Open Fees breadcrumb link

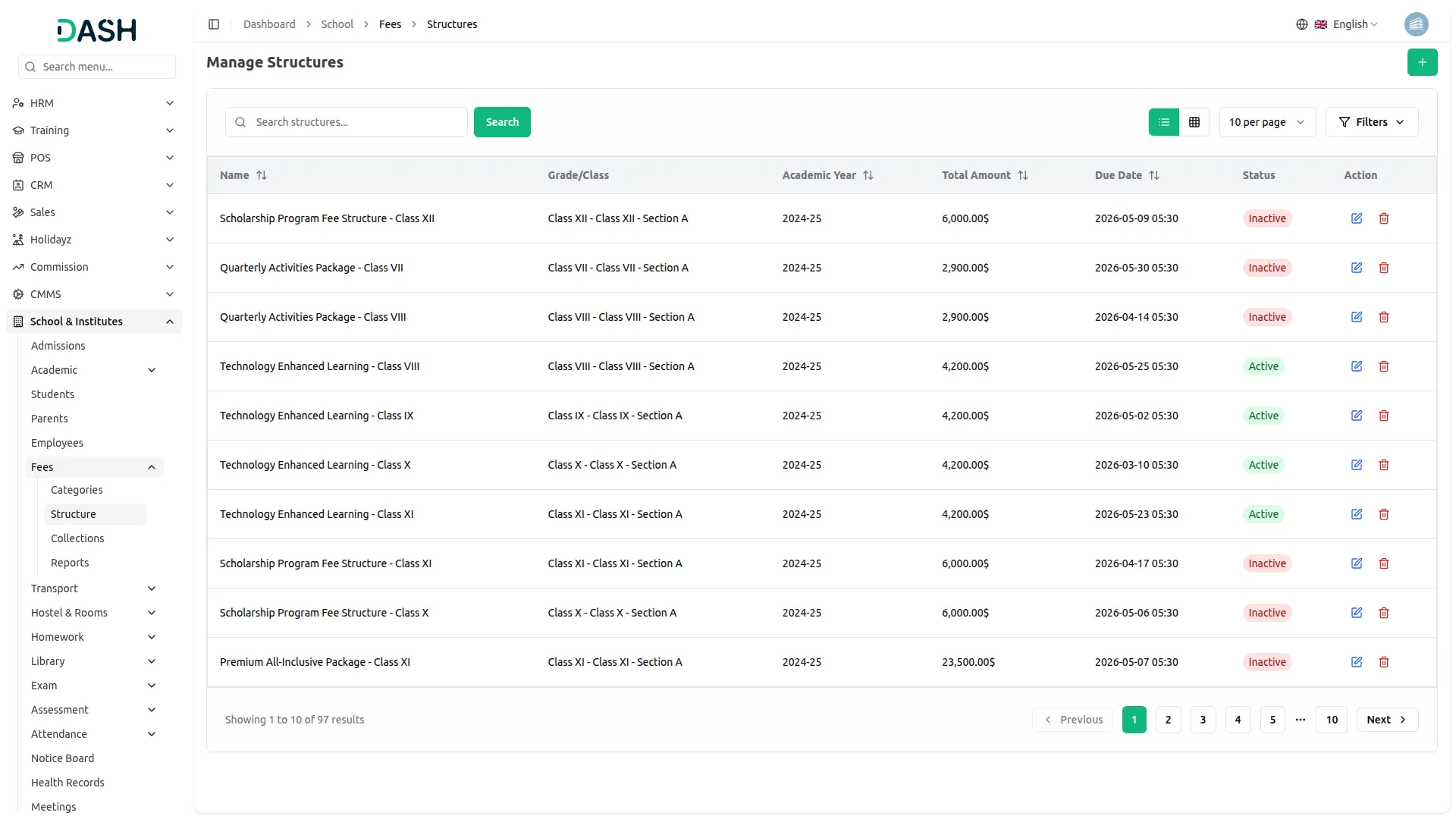pyautogui.click(x=390, y=24)
